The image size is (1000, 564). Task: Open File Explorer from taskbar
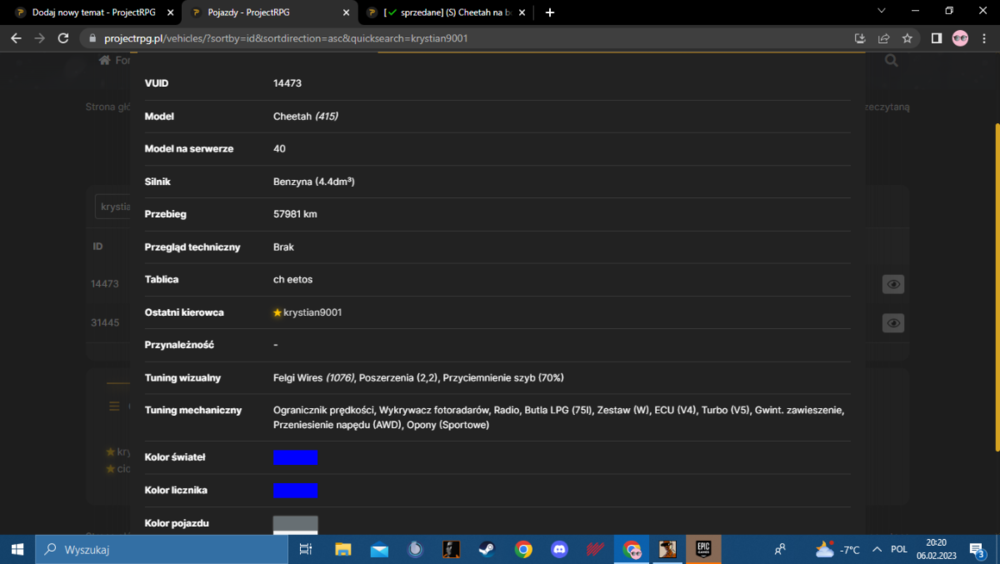pos(342,549)
